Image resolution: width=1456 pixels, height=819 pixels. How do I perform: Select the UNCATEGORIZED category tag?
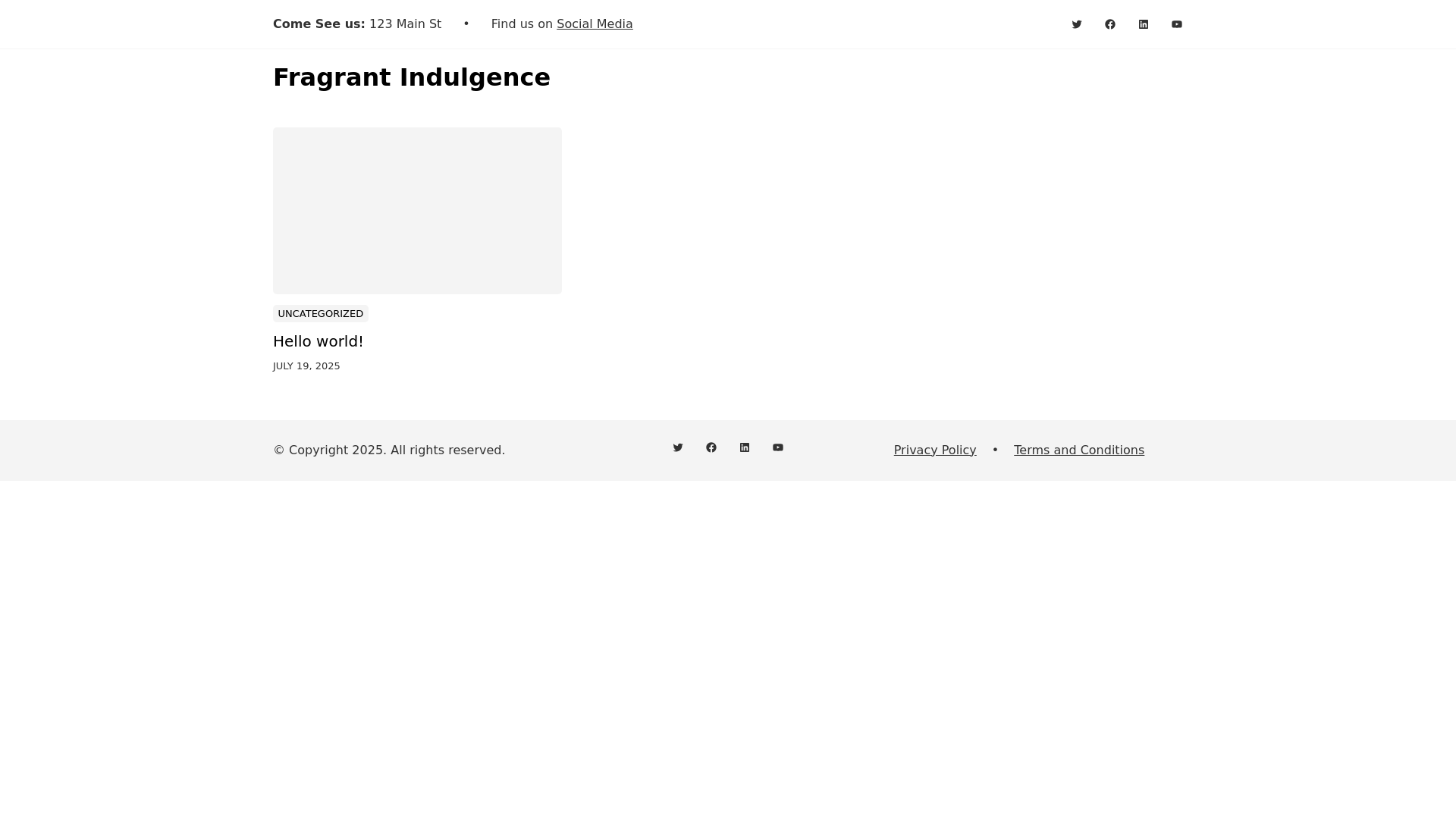[321, 314]
